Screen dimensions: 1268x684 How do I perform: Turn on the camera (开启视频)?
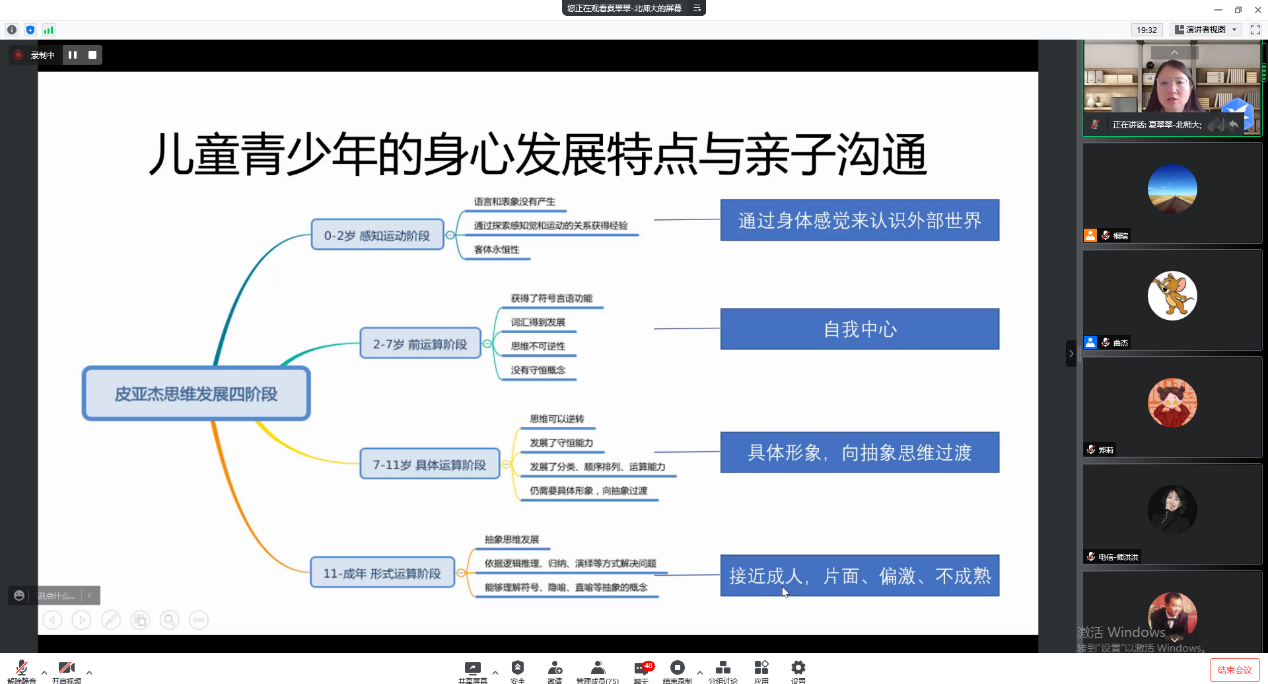coord(66,669)
